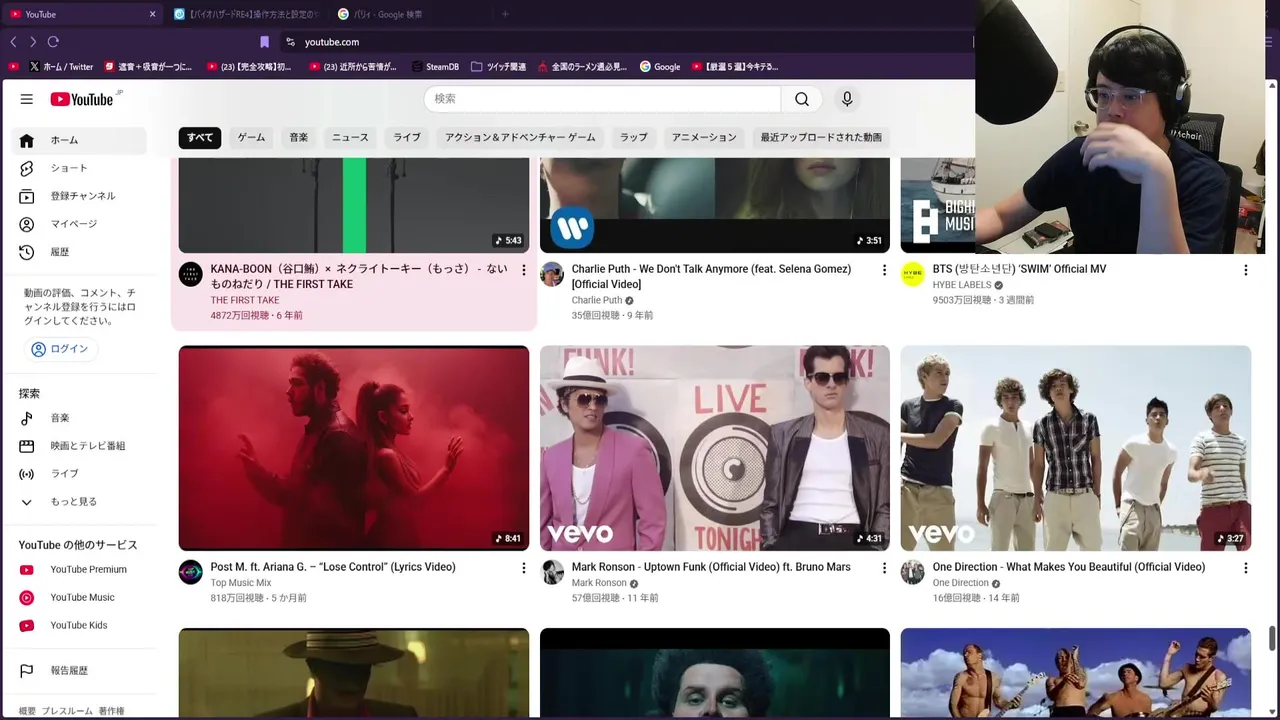
Task: Select the ラップ filter chip
Action: 634,137
